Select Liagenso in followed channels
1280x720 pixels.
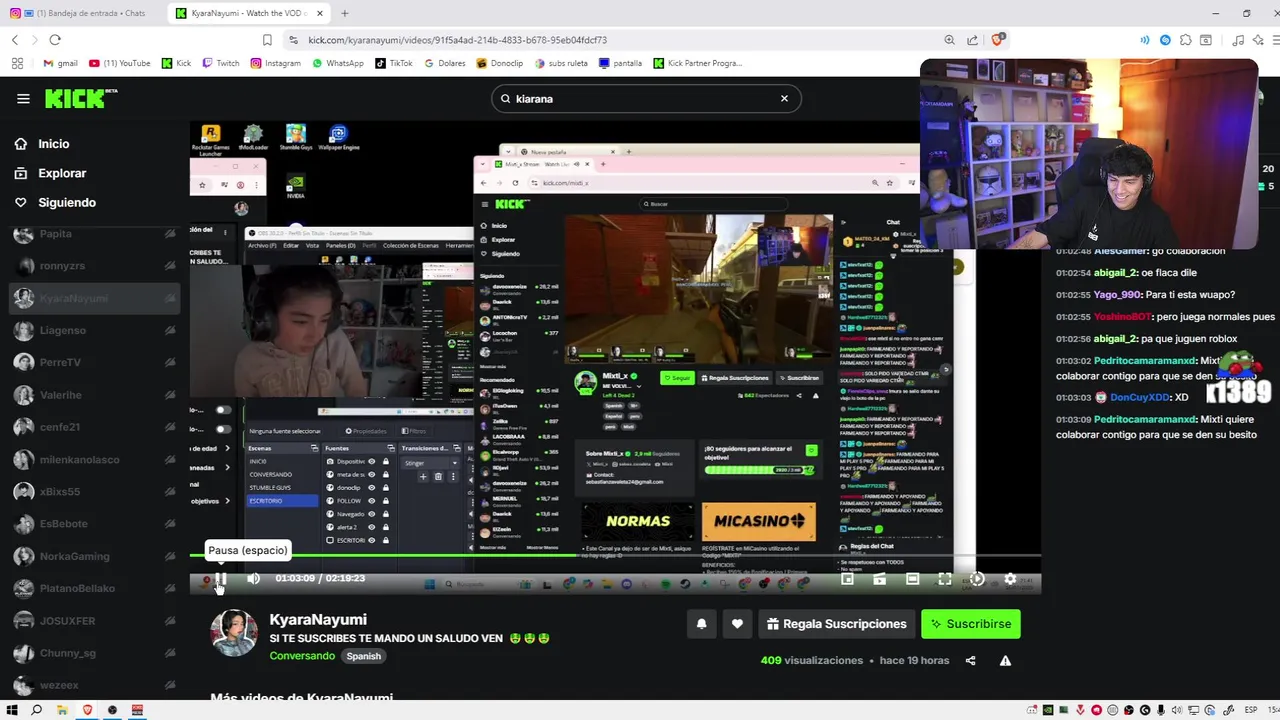pyautogui.click(x=95, y=330)
